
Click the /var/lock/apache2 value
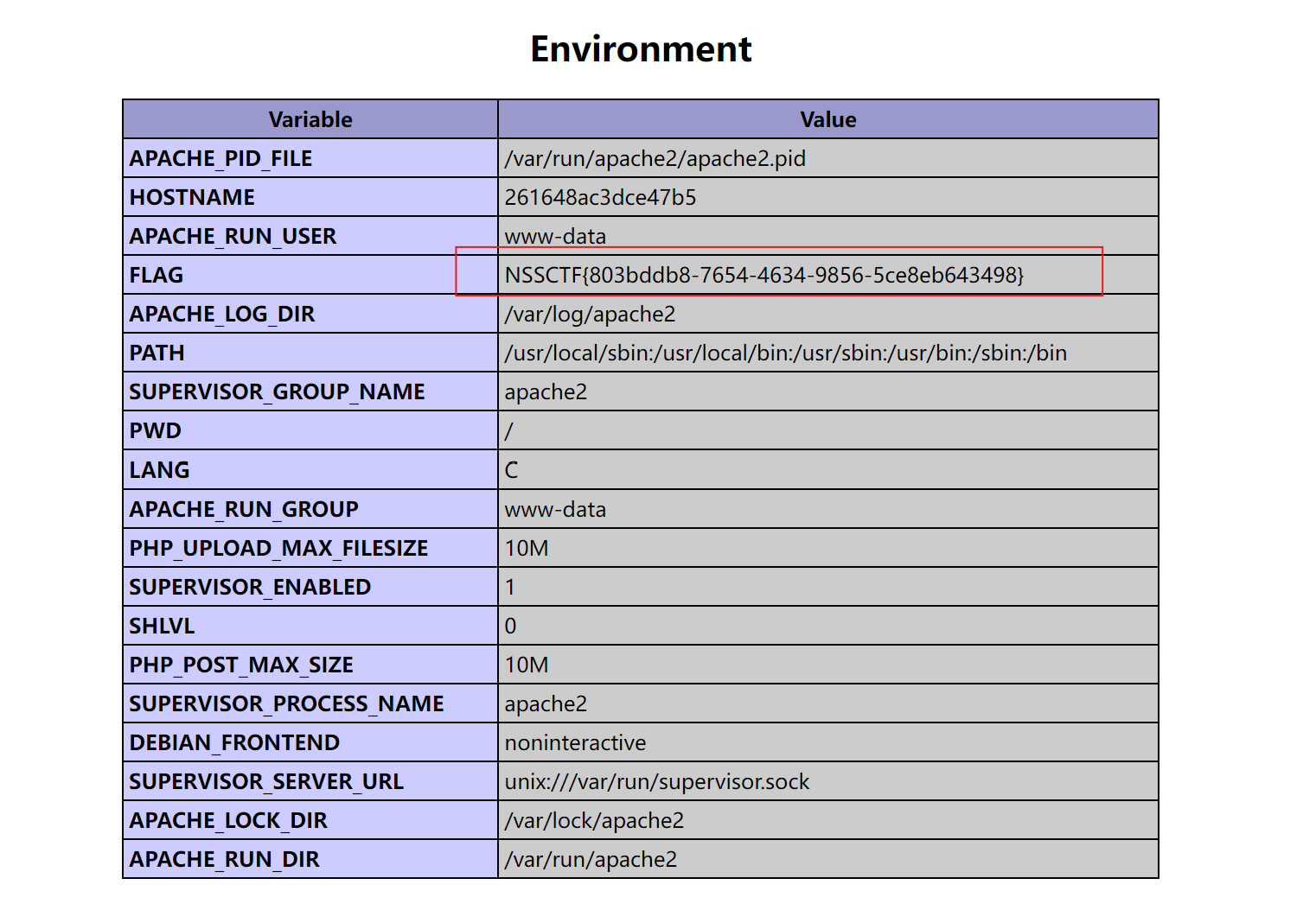tap(594, 821)
